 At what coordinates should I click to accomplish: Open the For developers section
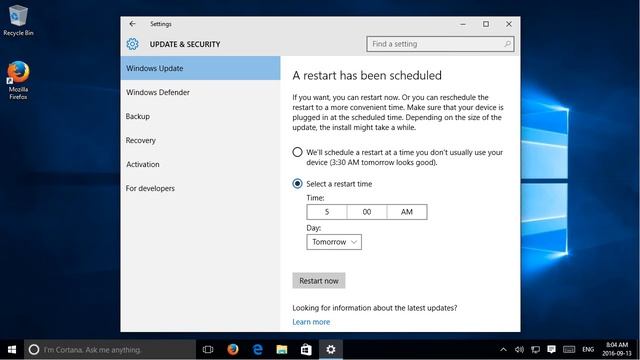click(200, 188)
